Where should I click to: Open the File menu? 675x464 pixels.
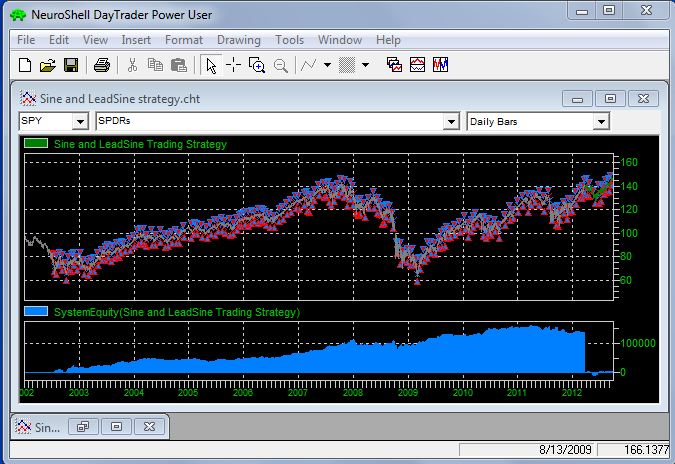(26, 40)
